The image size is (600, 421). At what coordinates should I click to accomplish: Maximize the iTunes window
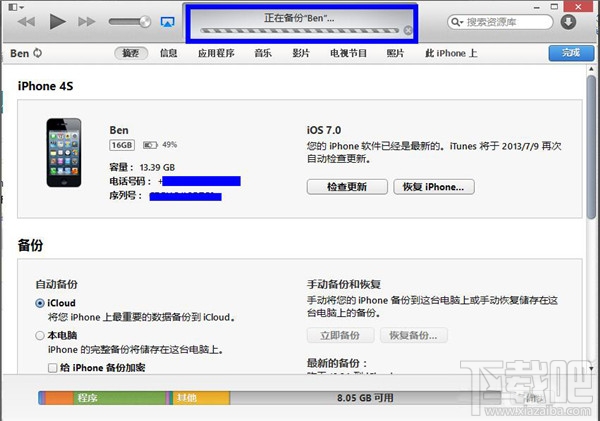click(x=554, y=7)
